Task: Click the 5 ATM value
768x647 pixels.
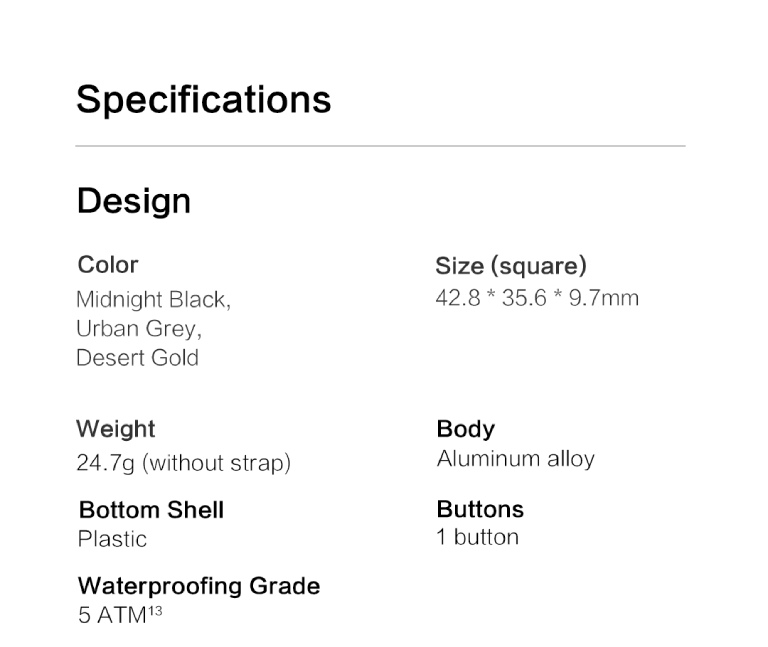Action: [112, 616]
